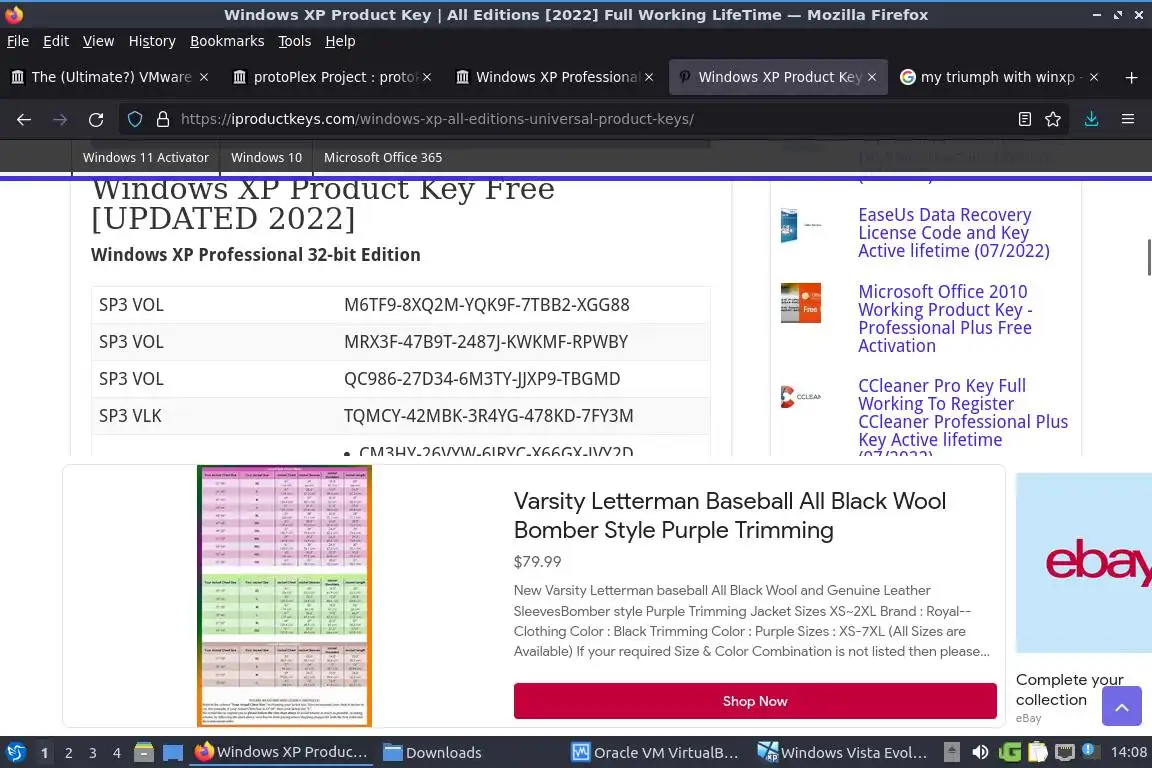
Task: Open a new tab with plus
Action: point(1131,77)
